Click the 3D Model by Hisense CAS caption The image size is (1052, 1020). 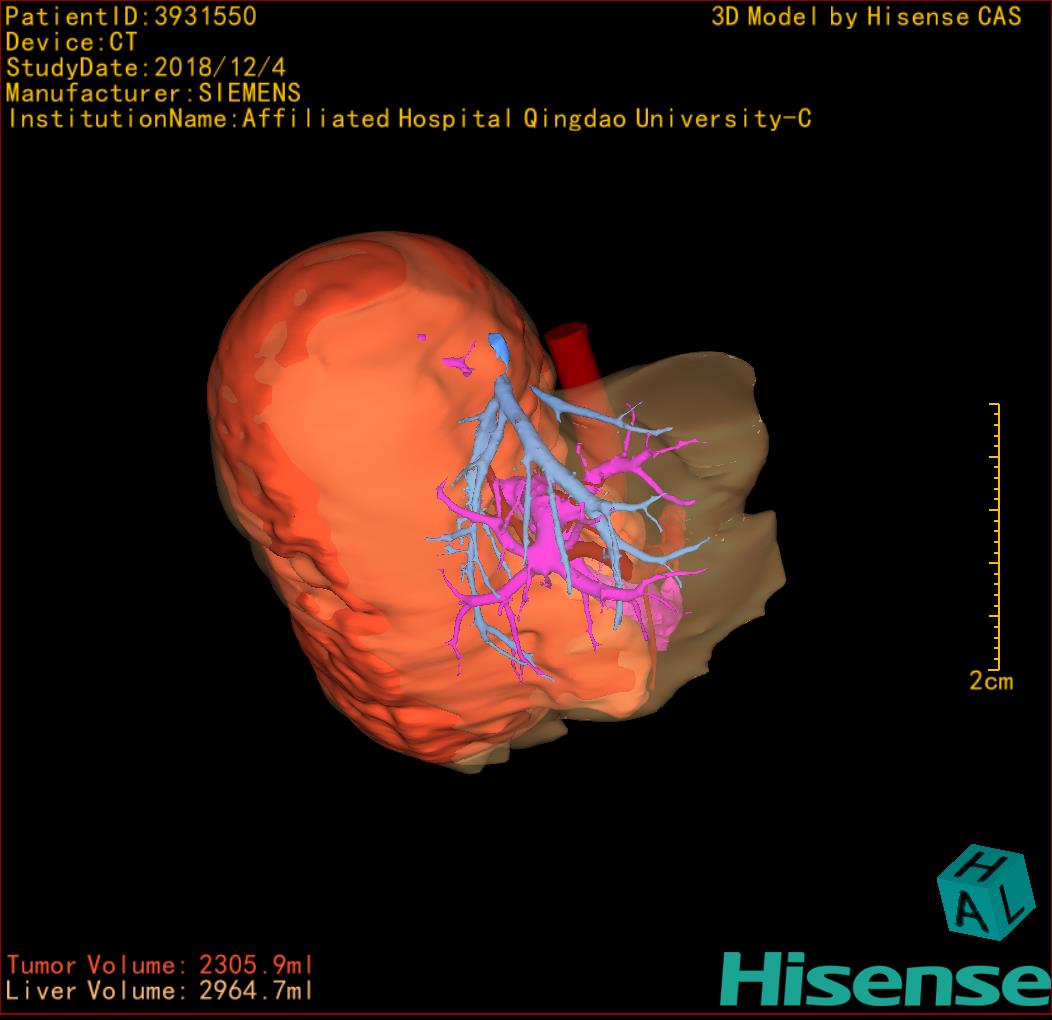pyautogui.click(x=866, y=17)
